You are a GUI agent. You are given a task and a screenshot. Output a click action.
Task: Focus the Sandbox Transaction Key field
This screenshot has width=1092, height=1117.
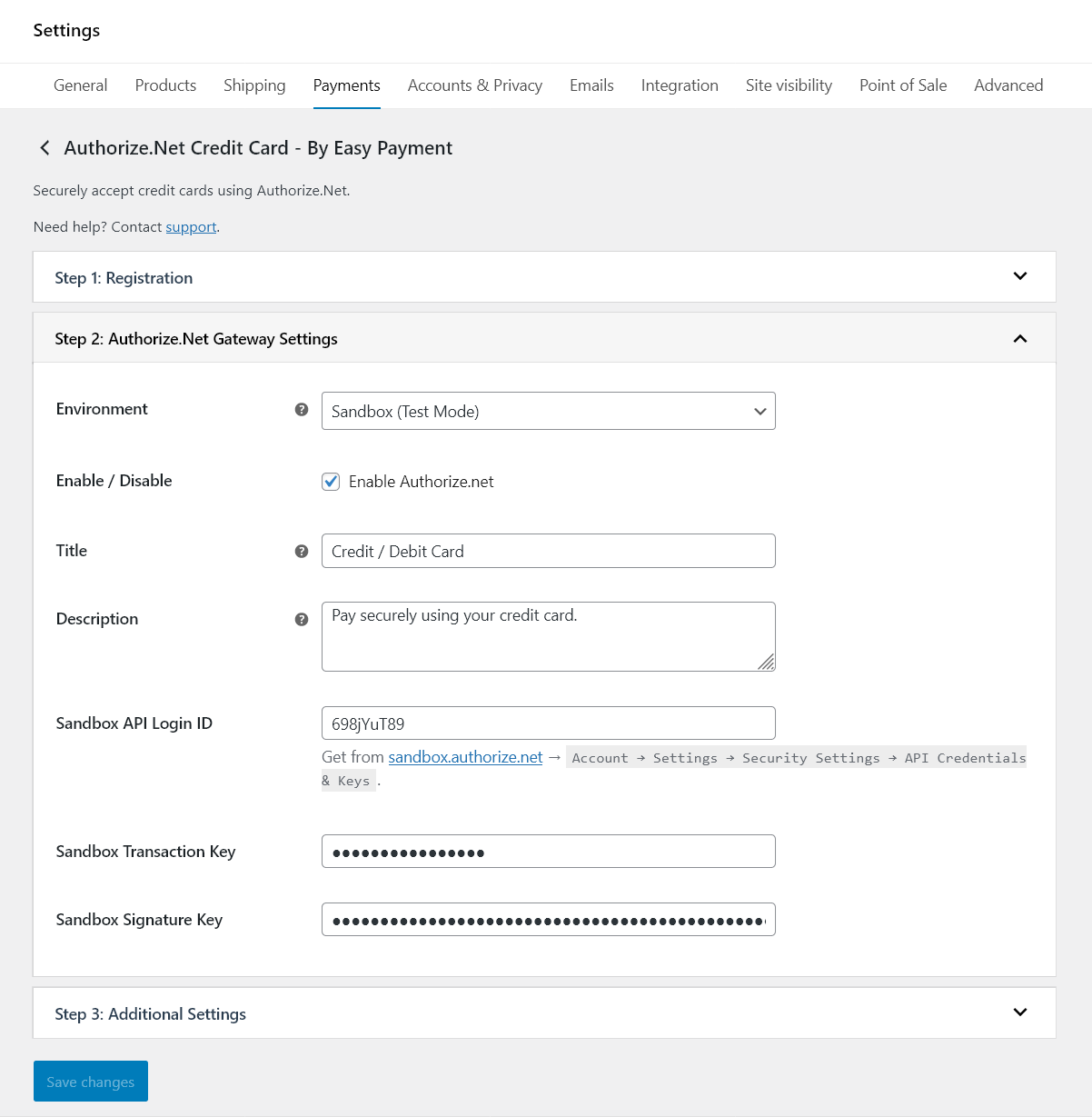pos(548,852)
